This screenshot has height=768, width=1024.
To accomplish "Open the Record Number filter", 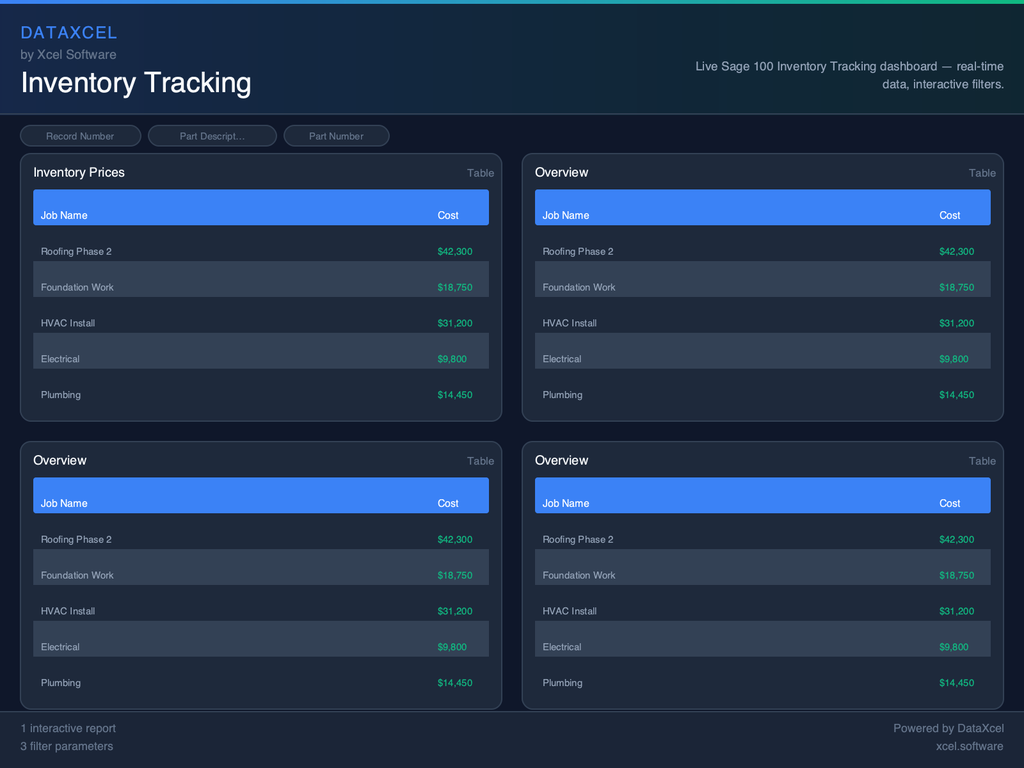I will [80, 135].
